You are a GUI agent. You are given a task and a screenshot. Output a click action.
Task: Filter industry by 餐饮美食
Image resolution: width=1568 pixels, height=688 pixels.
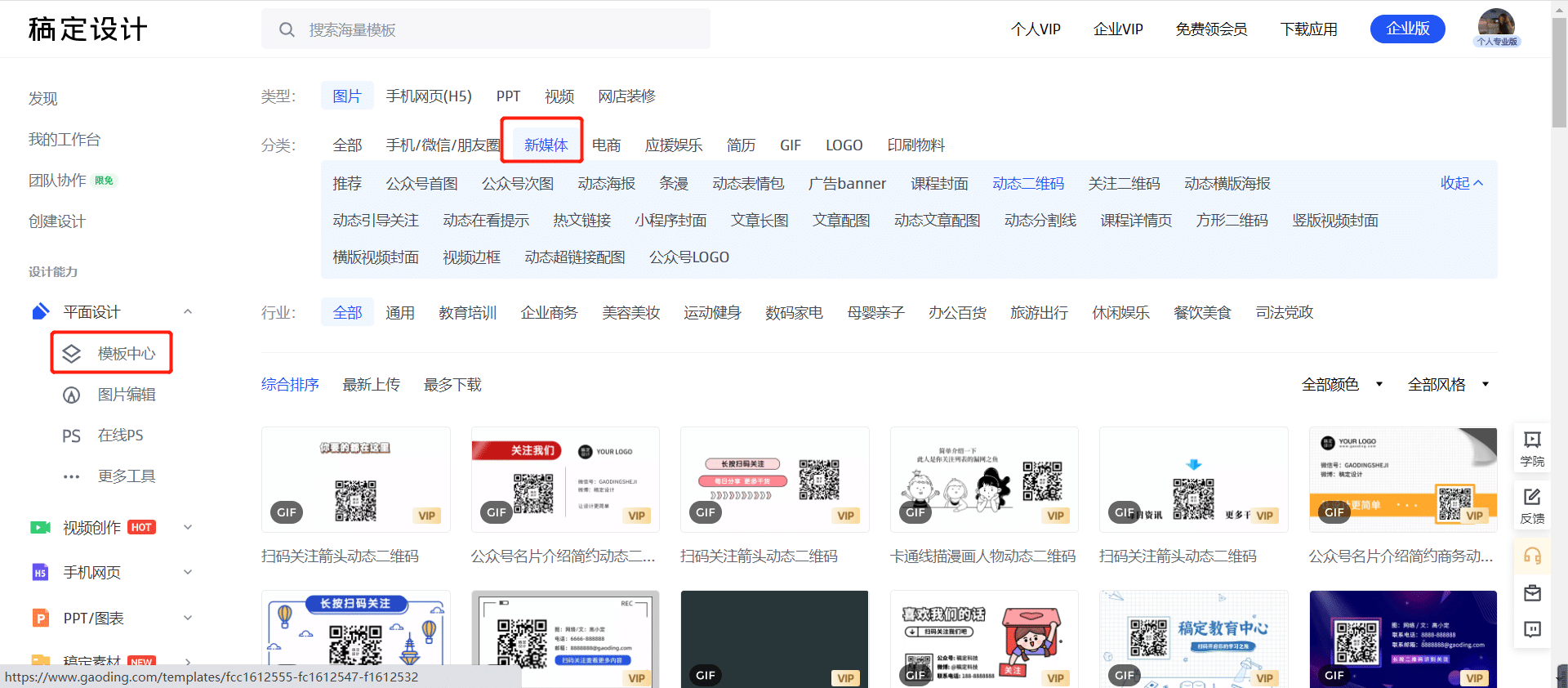tap(1202, 312)
